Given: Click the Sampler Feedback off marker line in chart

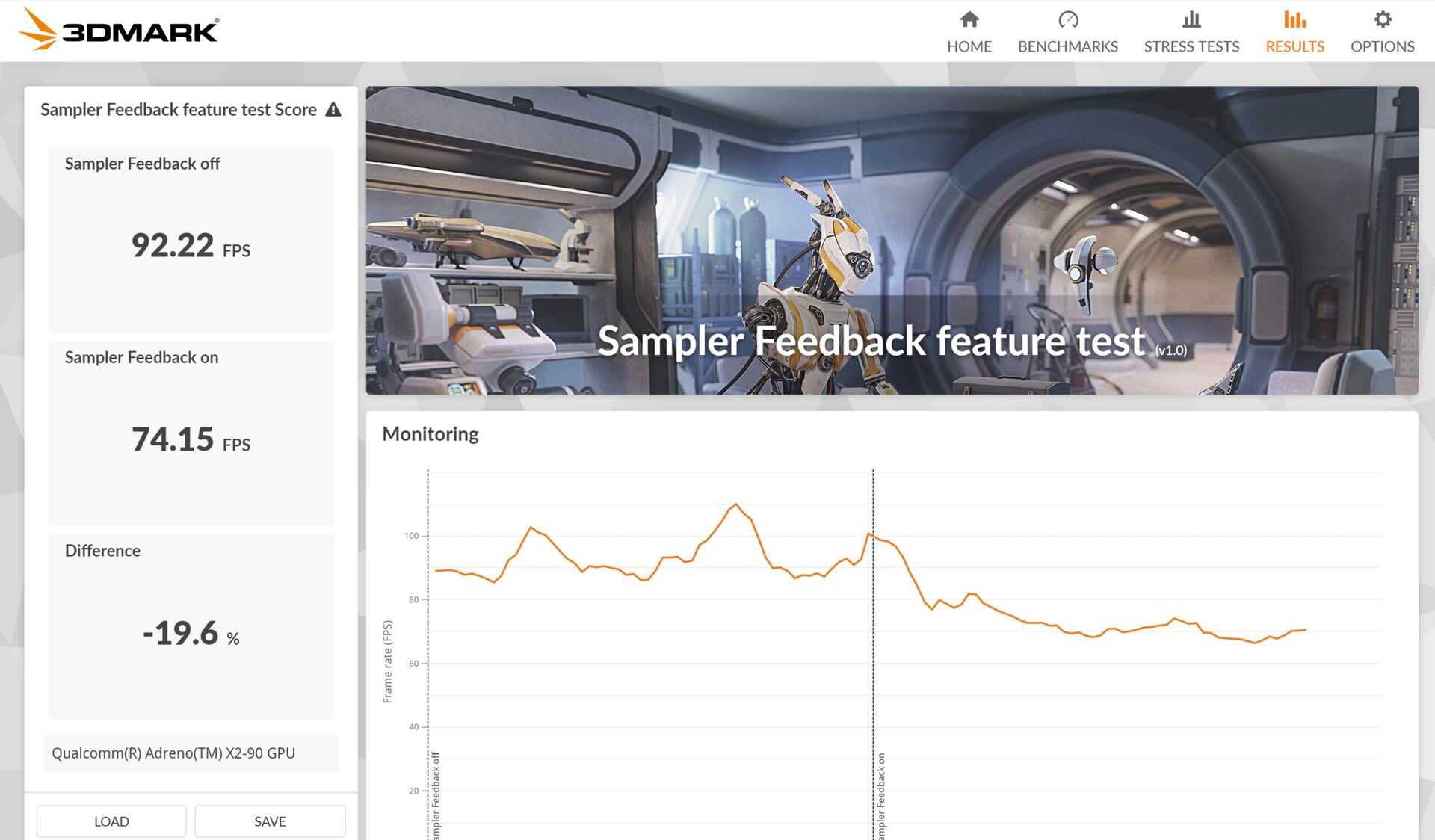Looking at the screenshot, I should (x=428, y=654).
